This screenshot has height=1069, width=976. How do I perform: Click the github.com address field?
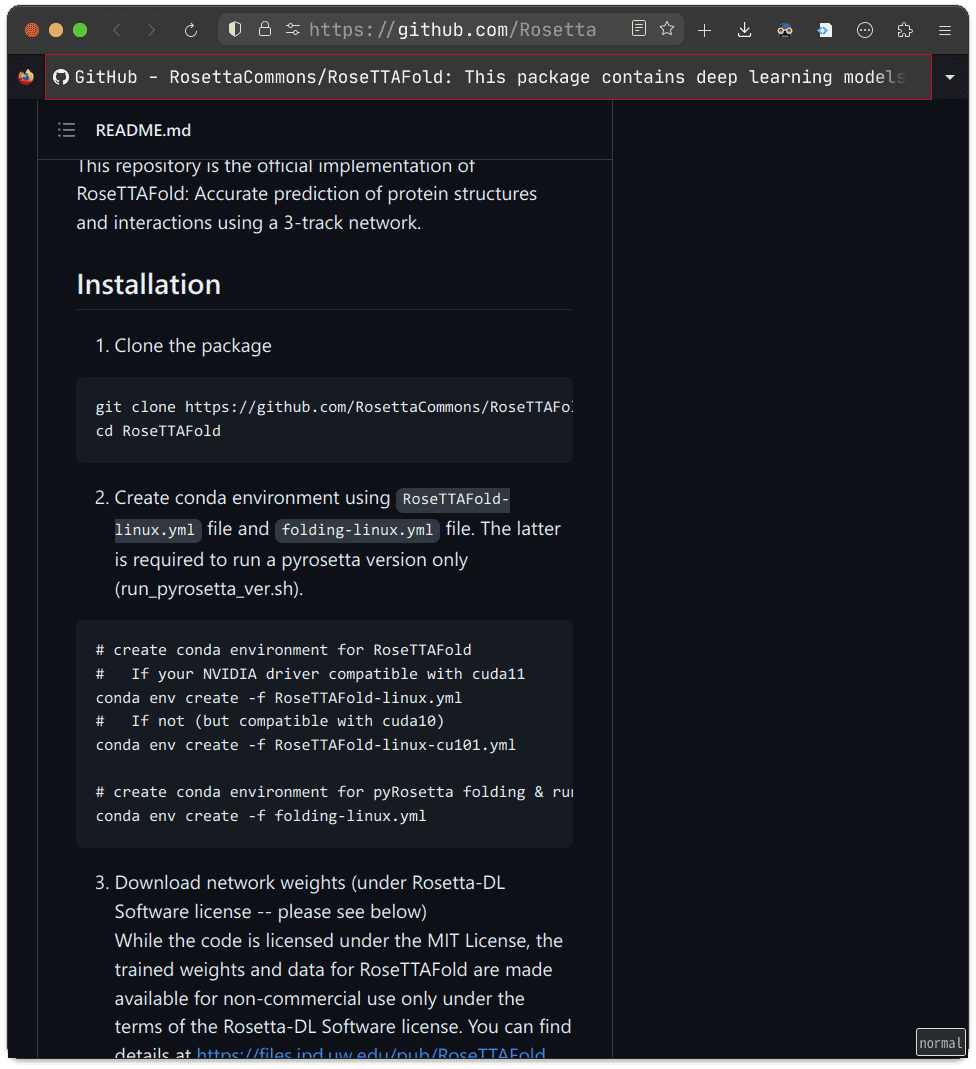tap(452, 29)
